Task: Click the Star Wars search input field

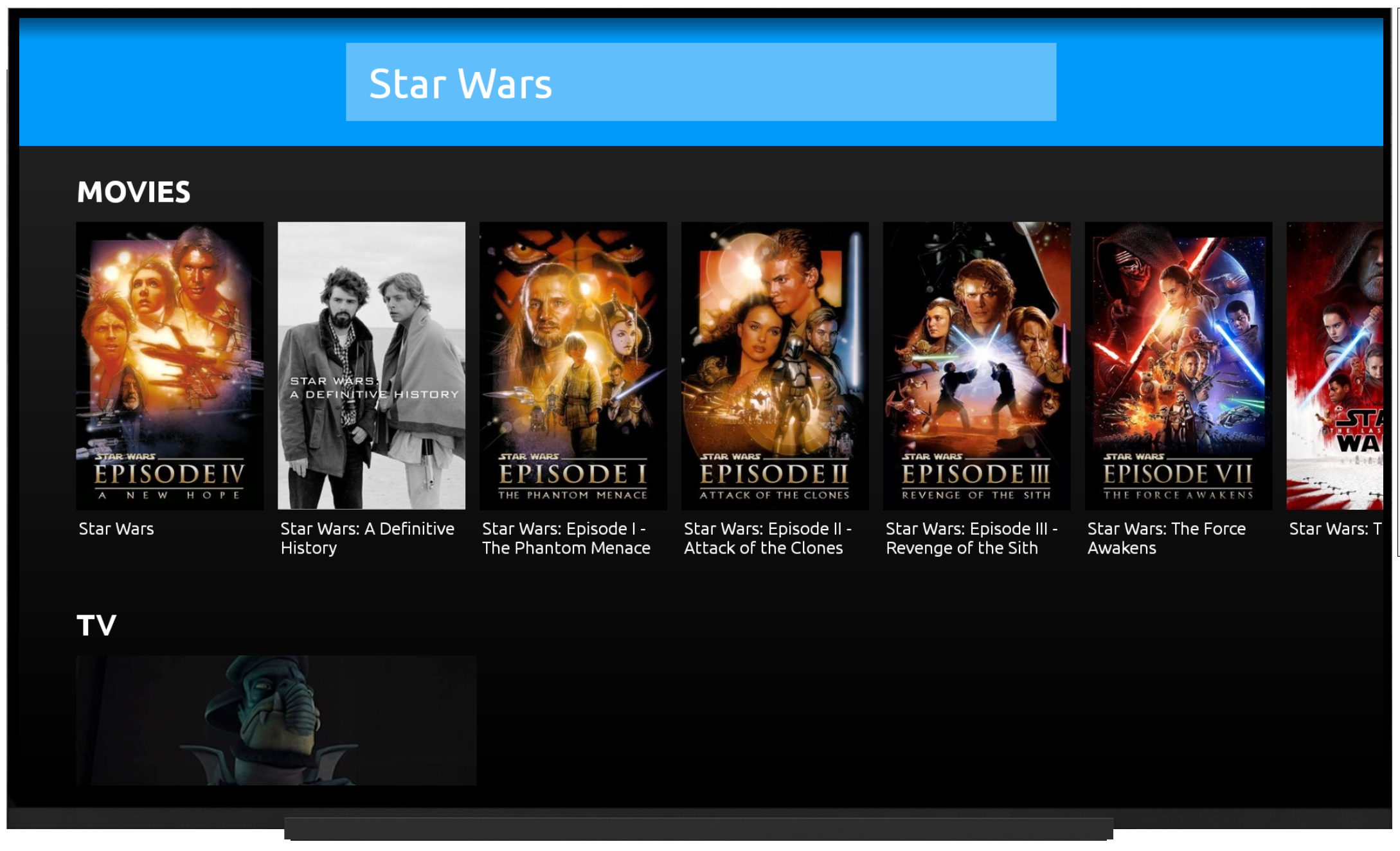Action: coord(701,82)
